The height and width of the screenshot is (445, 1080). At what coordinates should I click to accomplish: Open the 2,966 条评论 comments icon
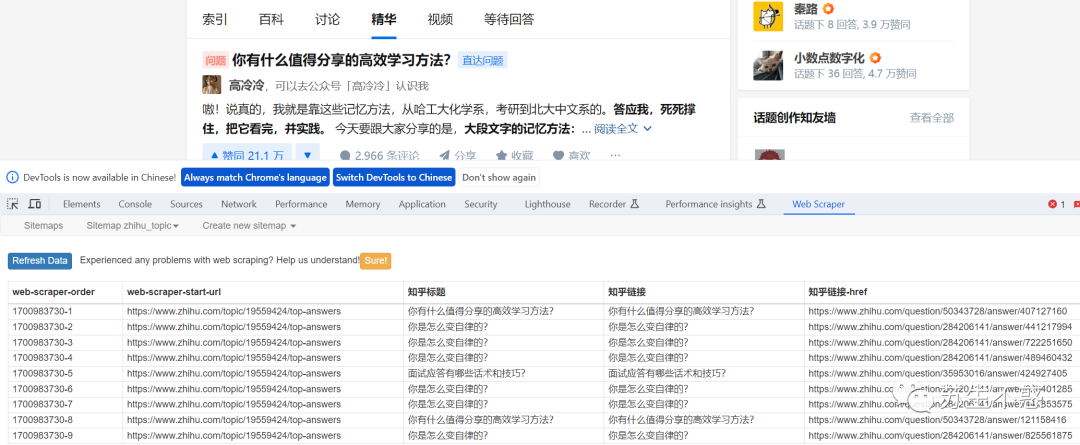pyautogui.click(x=345, y=156)
